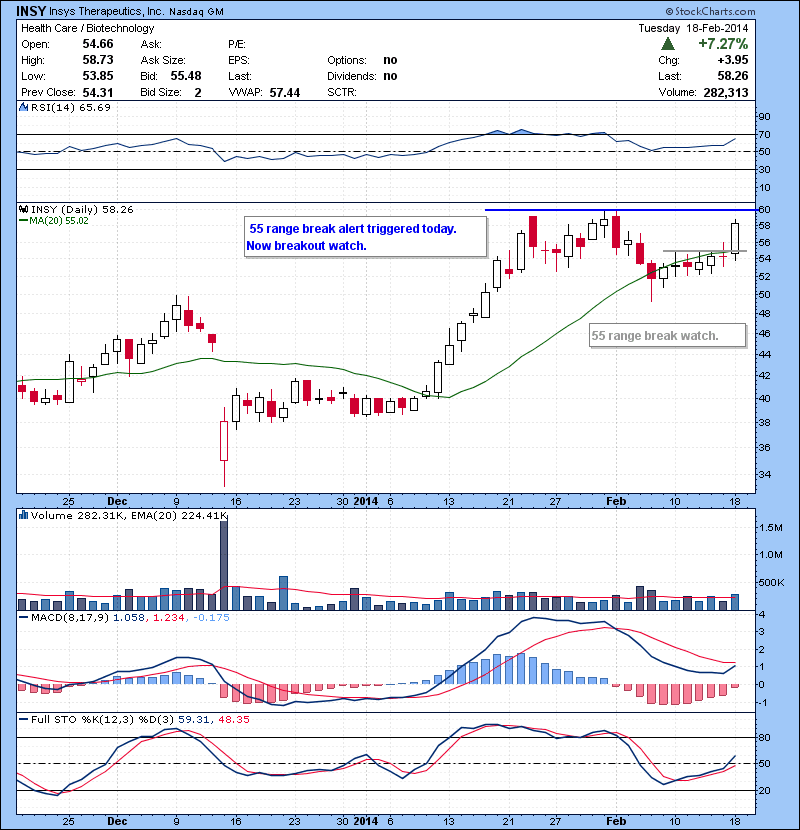800x830 pixels.
Task: Click the green up-arrow change indicator
Action: coord(668,45)
